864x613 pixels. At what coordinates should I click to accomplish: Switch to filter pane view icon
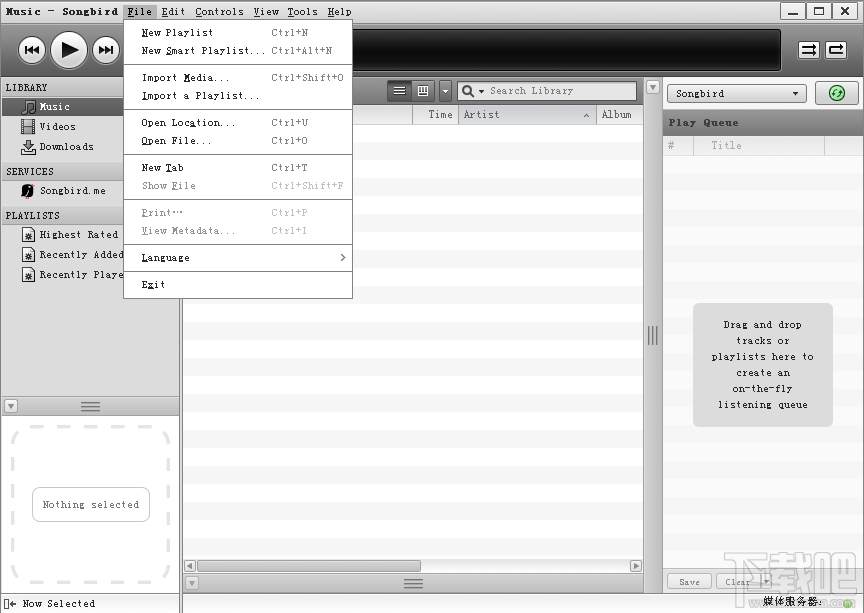423,91
